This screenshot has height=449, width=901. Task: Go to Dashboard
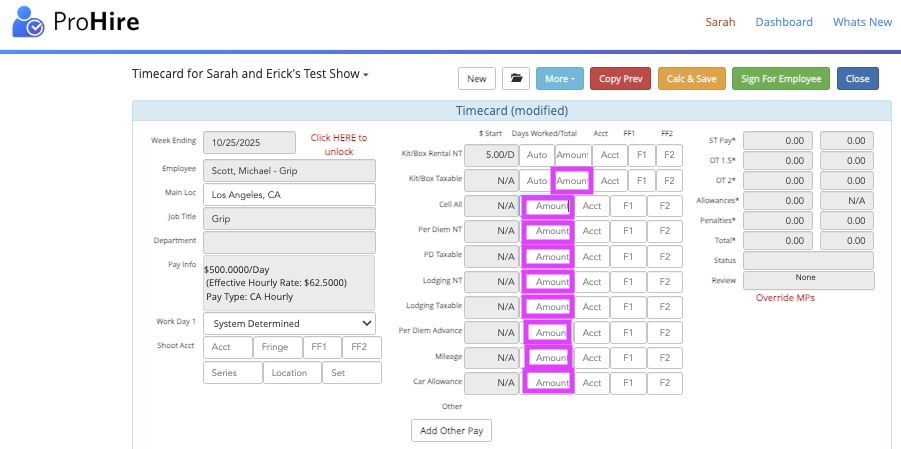pyautogui.click(x=784, y=22)
